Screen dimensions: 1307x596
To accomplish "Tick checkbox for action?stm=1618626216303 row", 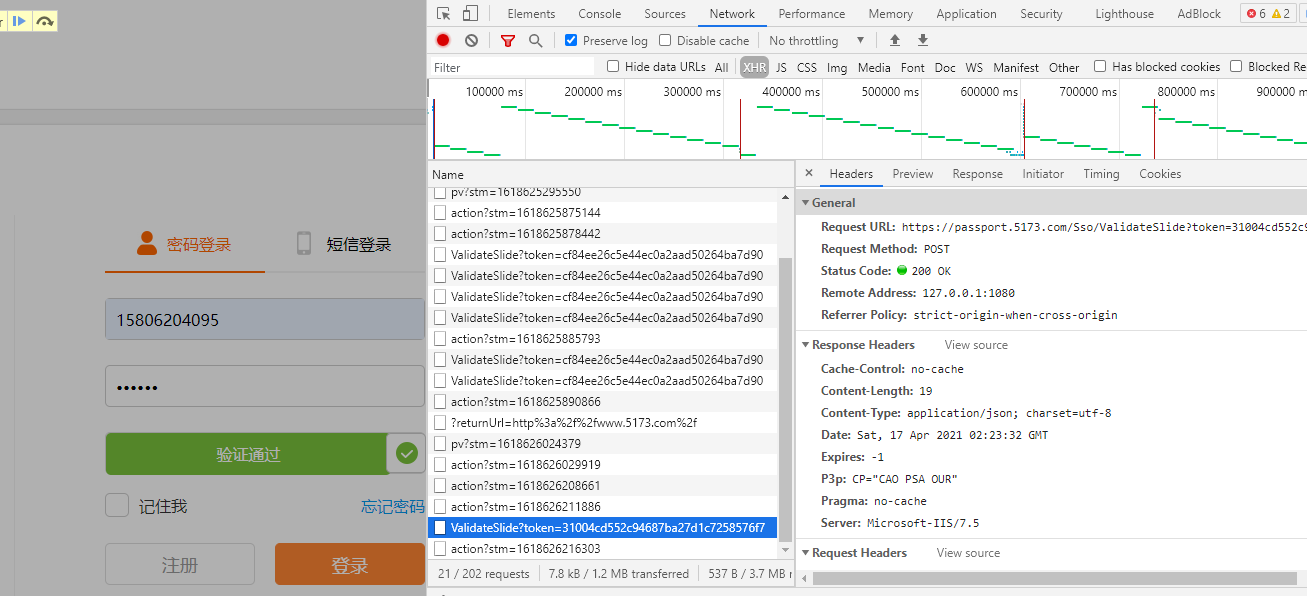I will coord(440,549).
